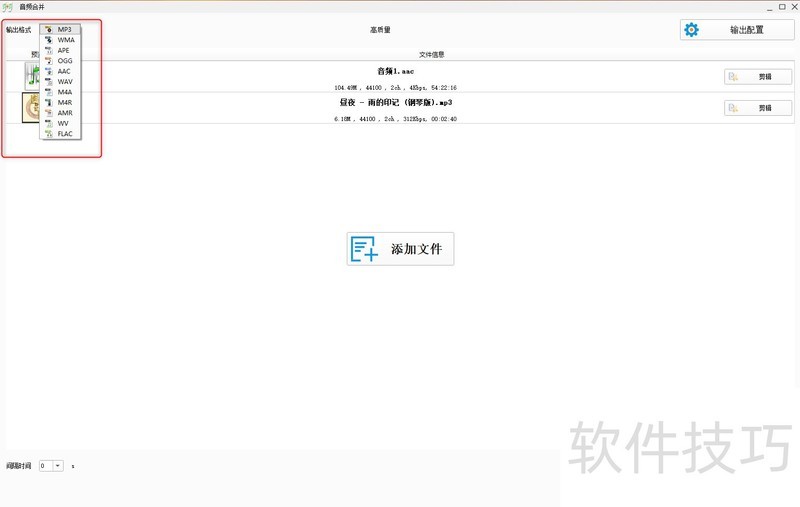Screen dimensions: 800x507
Task: Click the OGG format file icon
Action: (48, 61)
